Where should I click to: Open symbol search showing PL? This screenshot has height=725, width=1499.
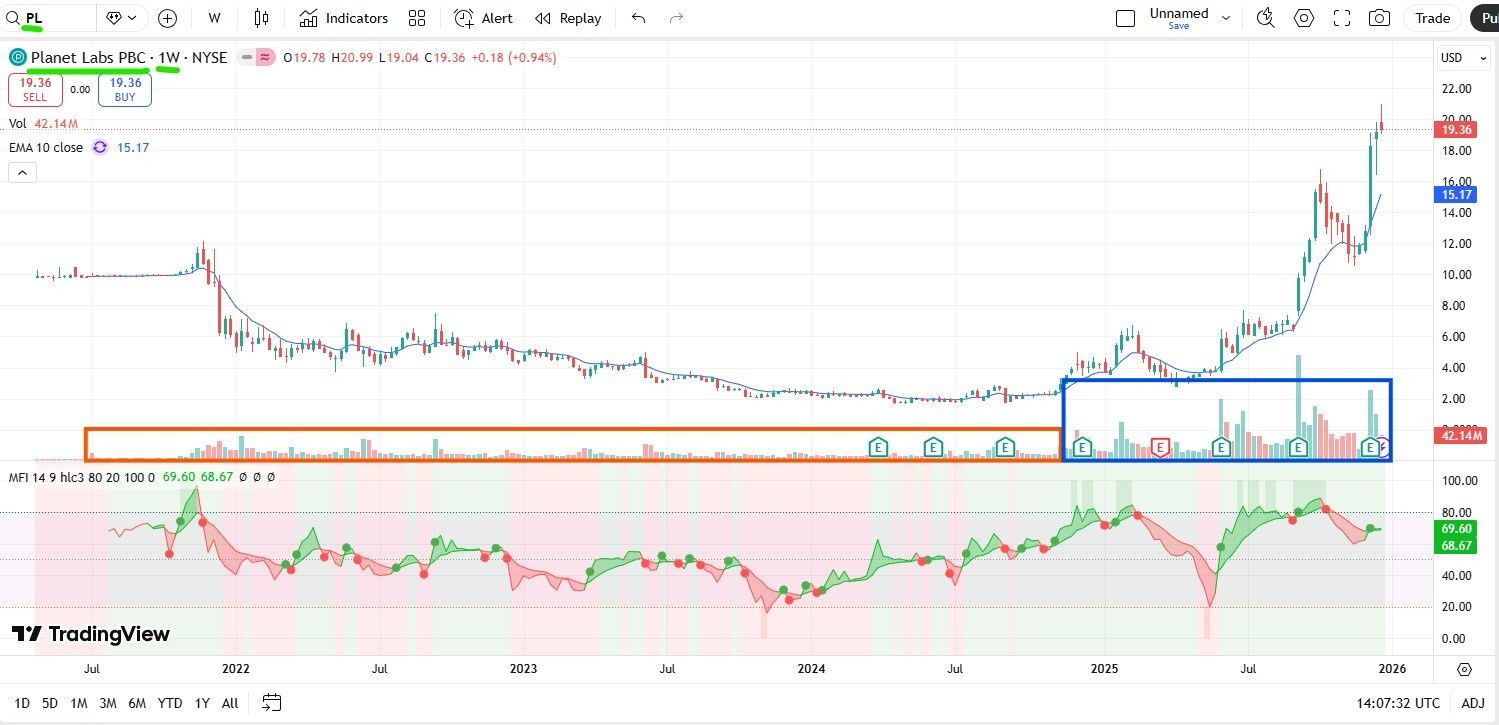(x=50, y=18)
